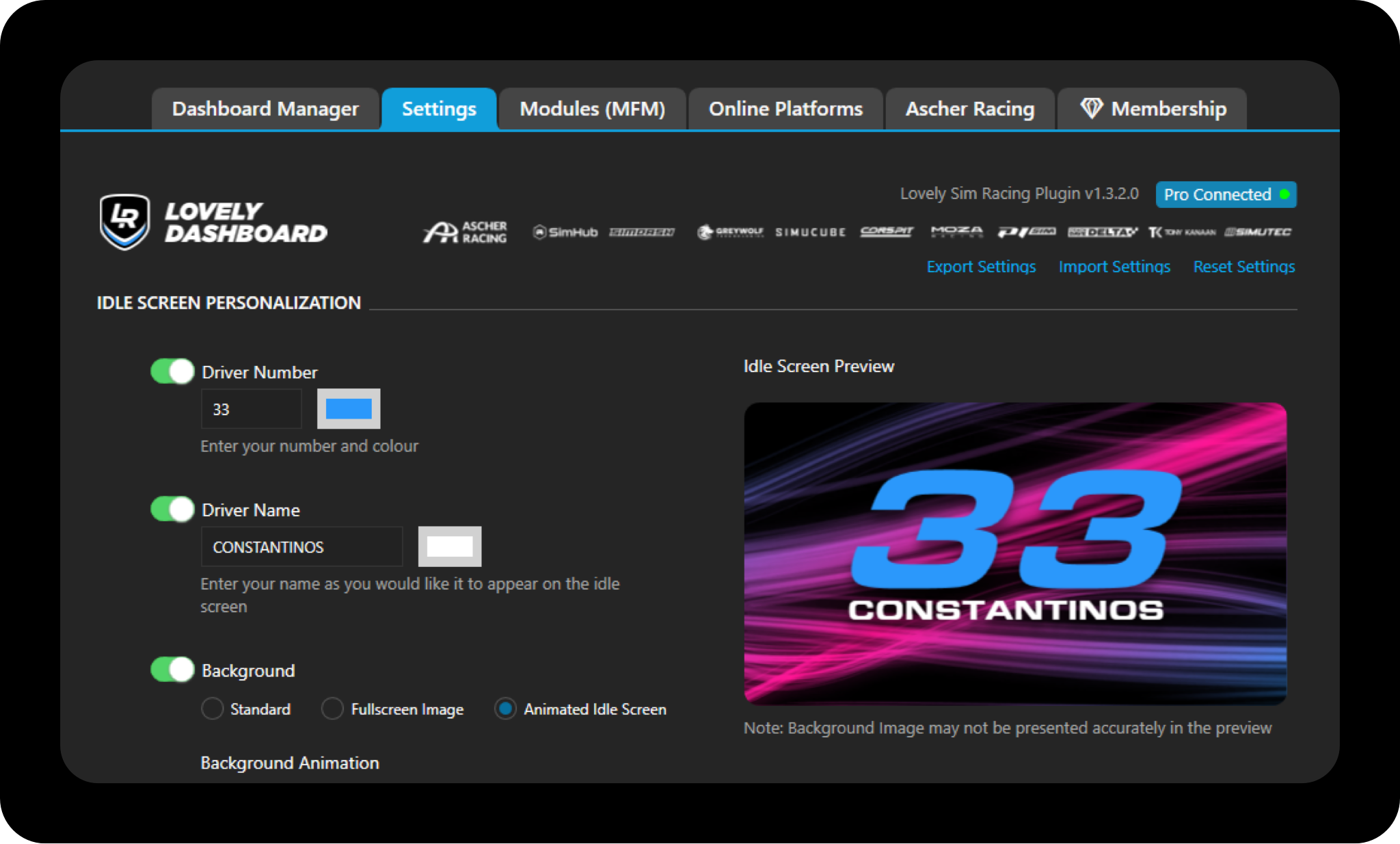Click the SimHub logo
This screenshot has width=1400, height=844.
tap(565, 233)
